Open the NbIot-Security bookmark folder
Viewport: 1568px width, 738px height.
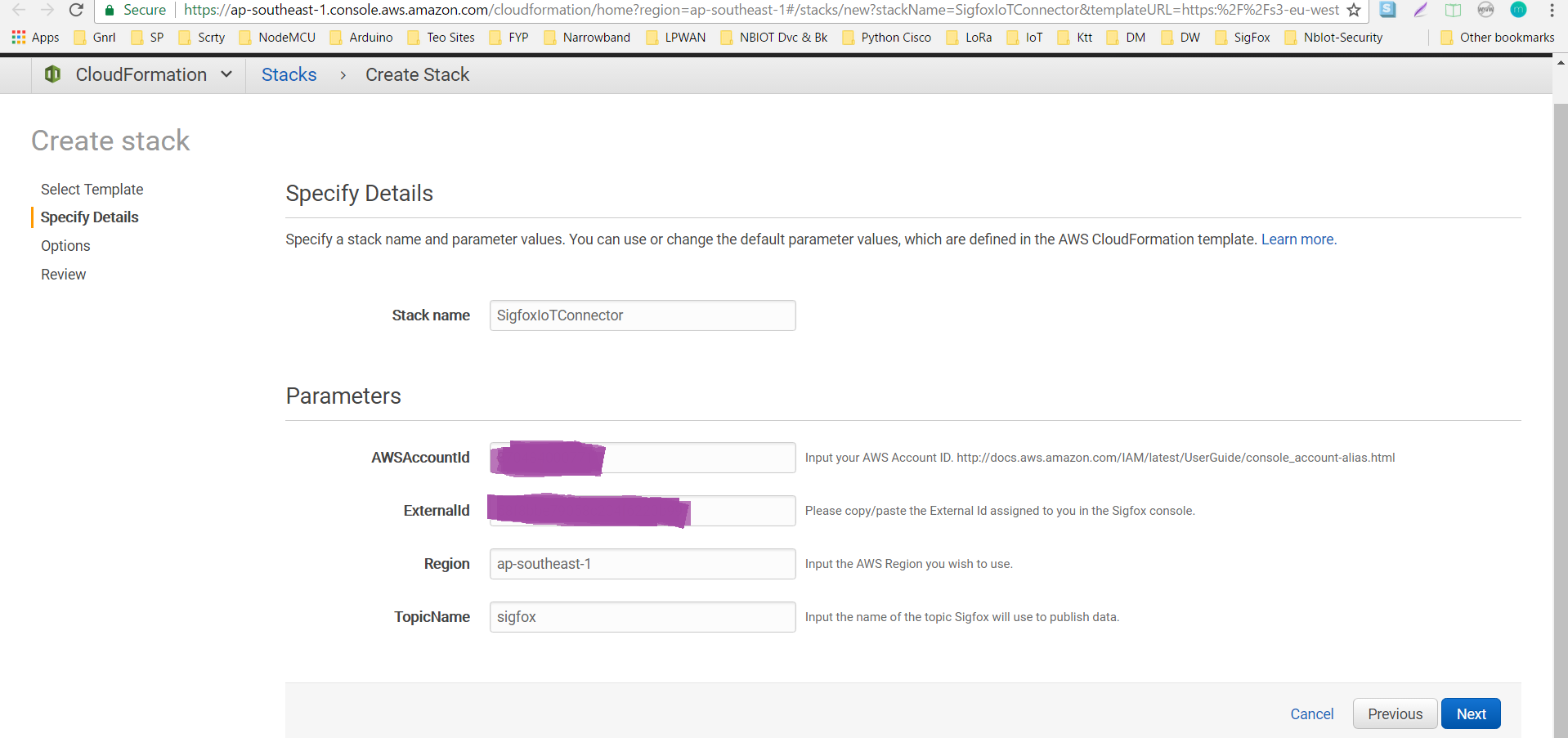1333,38
